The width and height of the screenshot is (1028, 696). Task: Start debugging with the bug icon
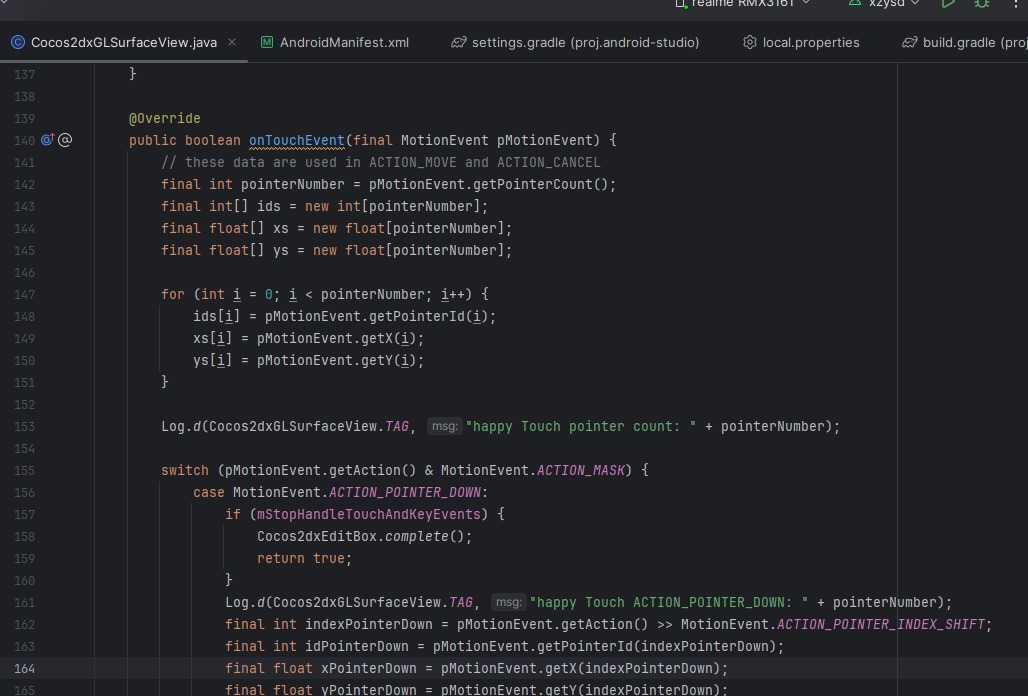click(x=981, y=3)
